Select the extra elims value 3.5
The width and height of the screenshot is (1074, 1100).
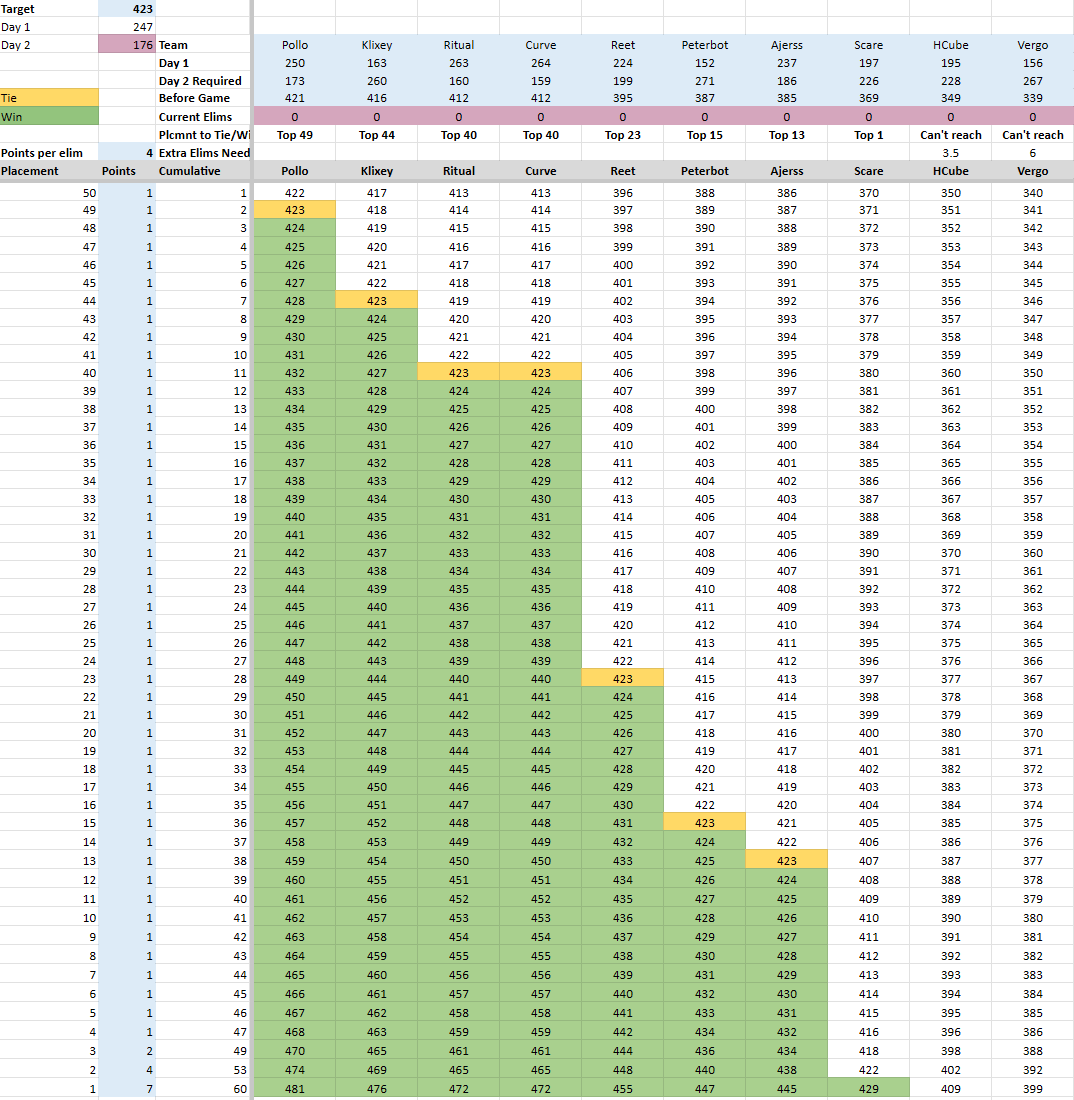(951, 153)
